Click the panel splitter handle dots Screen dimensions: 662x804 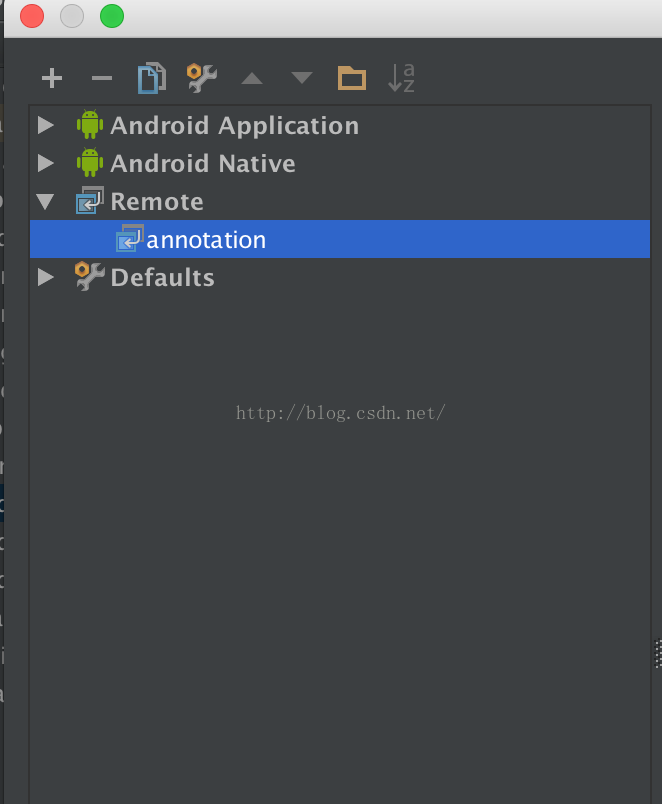pos(658,654)
